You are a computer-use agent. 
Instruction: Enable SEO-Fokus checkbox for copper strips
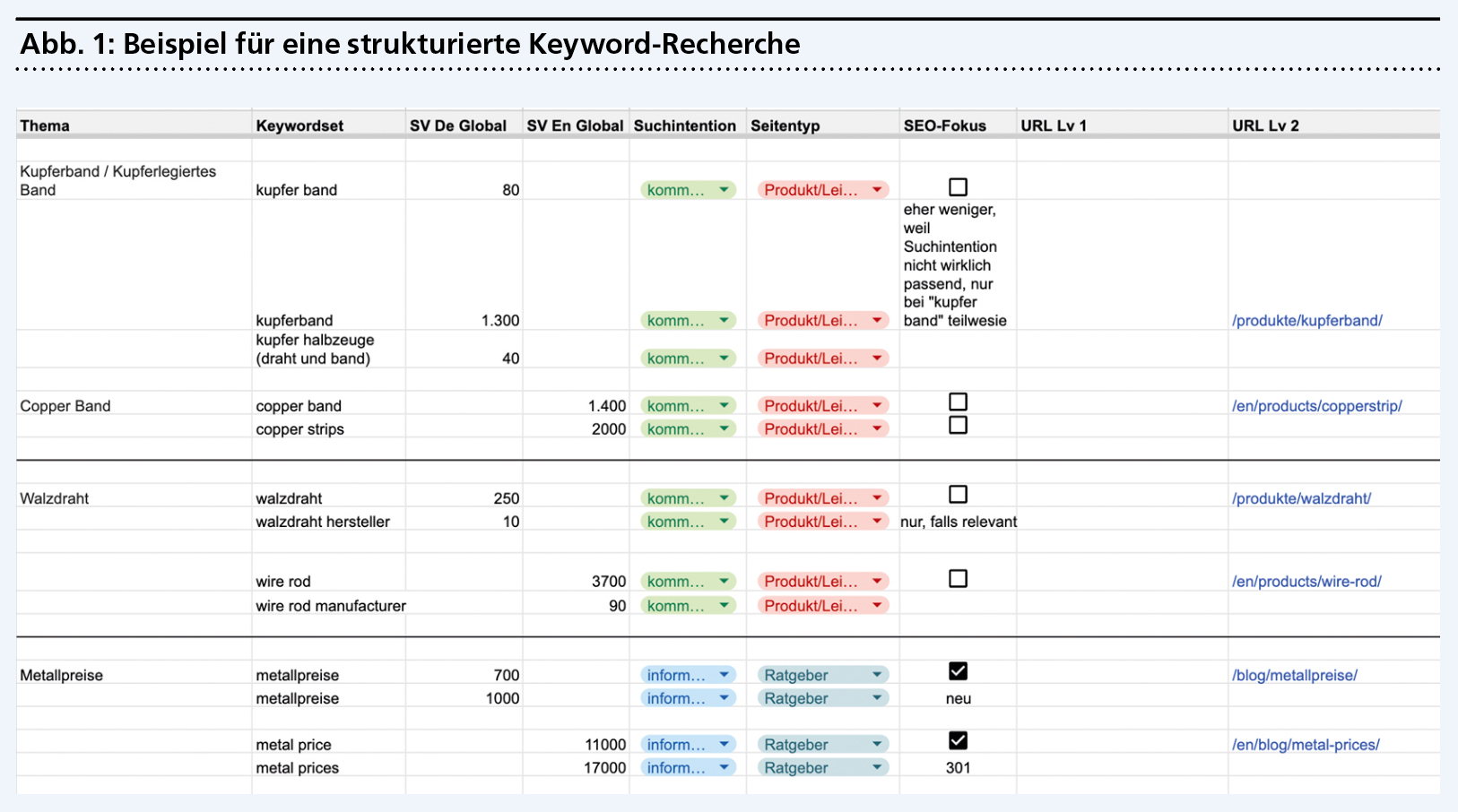point(958,425)
